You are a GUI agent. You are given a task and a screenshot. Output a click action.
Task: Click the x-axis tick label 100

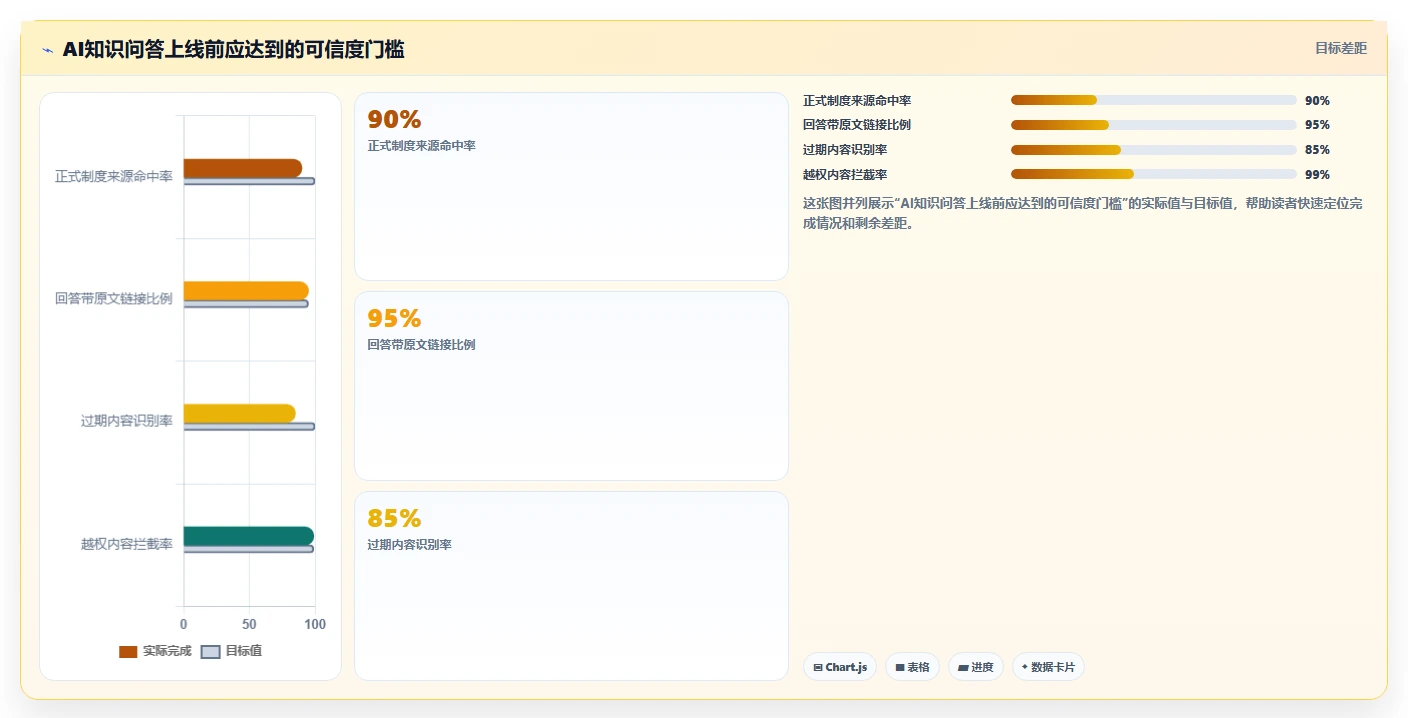tap(315, 624)
